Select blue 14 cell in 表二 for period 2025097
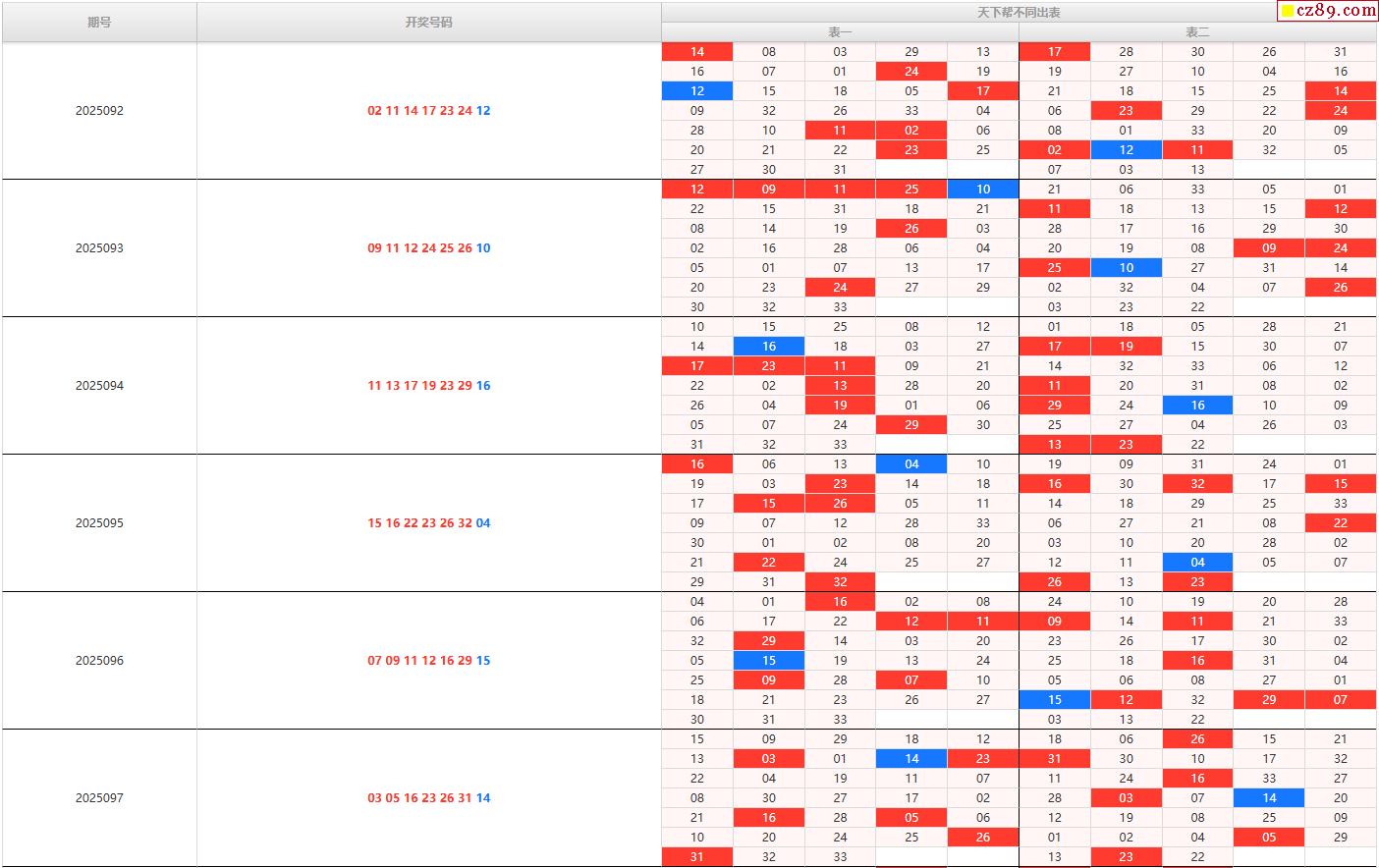This screenshot has height=868, width=1379. pyautogui.click(x=1269, y=798)
